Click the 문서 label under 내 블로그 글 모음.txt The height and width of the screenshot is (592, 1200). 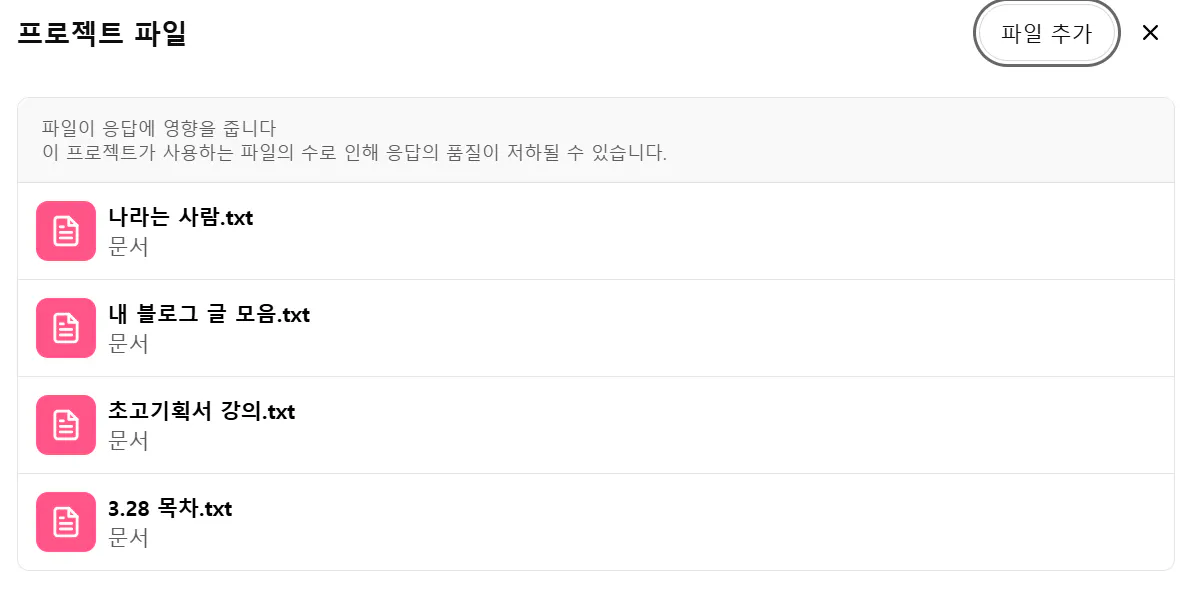128,343
